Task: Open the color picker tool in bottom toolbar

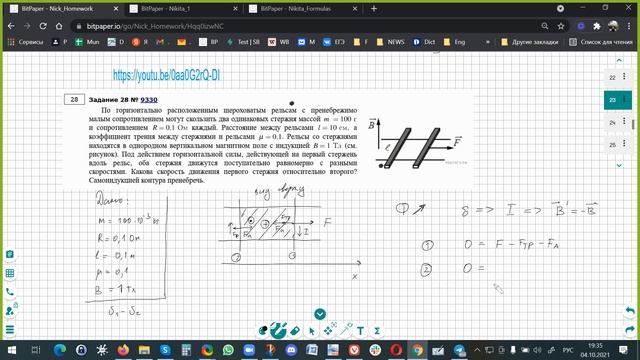Action: pos(263,330)
